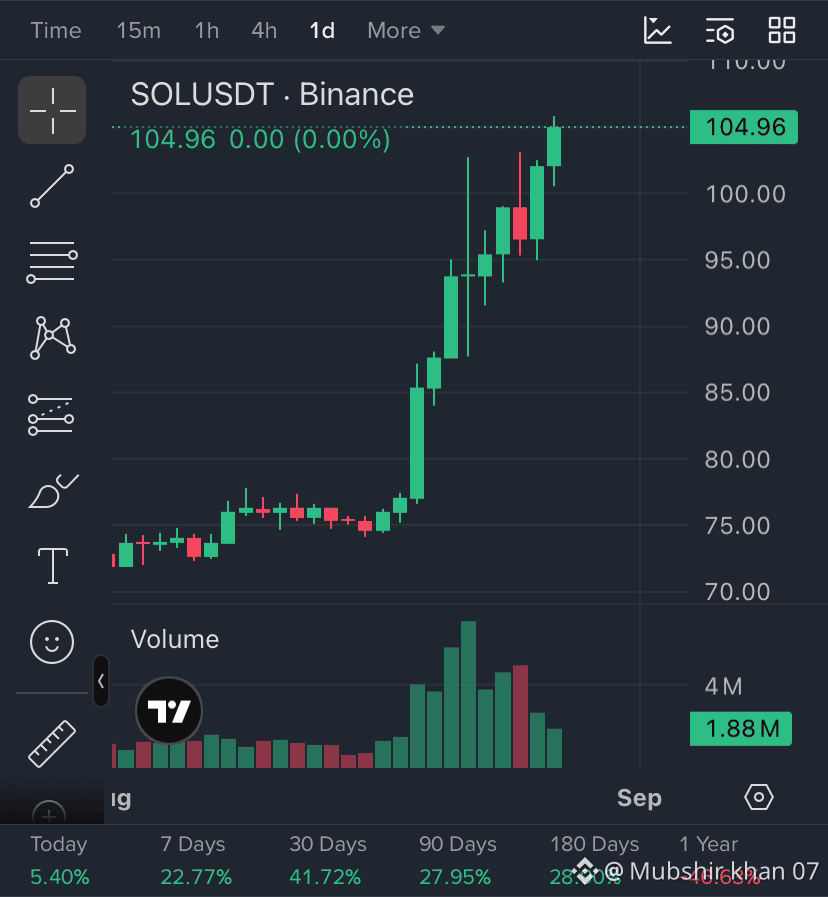
Task: Click the 4 M volume axis label
Action: click(723, 686)
